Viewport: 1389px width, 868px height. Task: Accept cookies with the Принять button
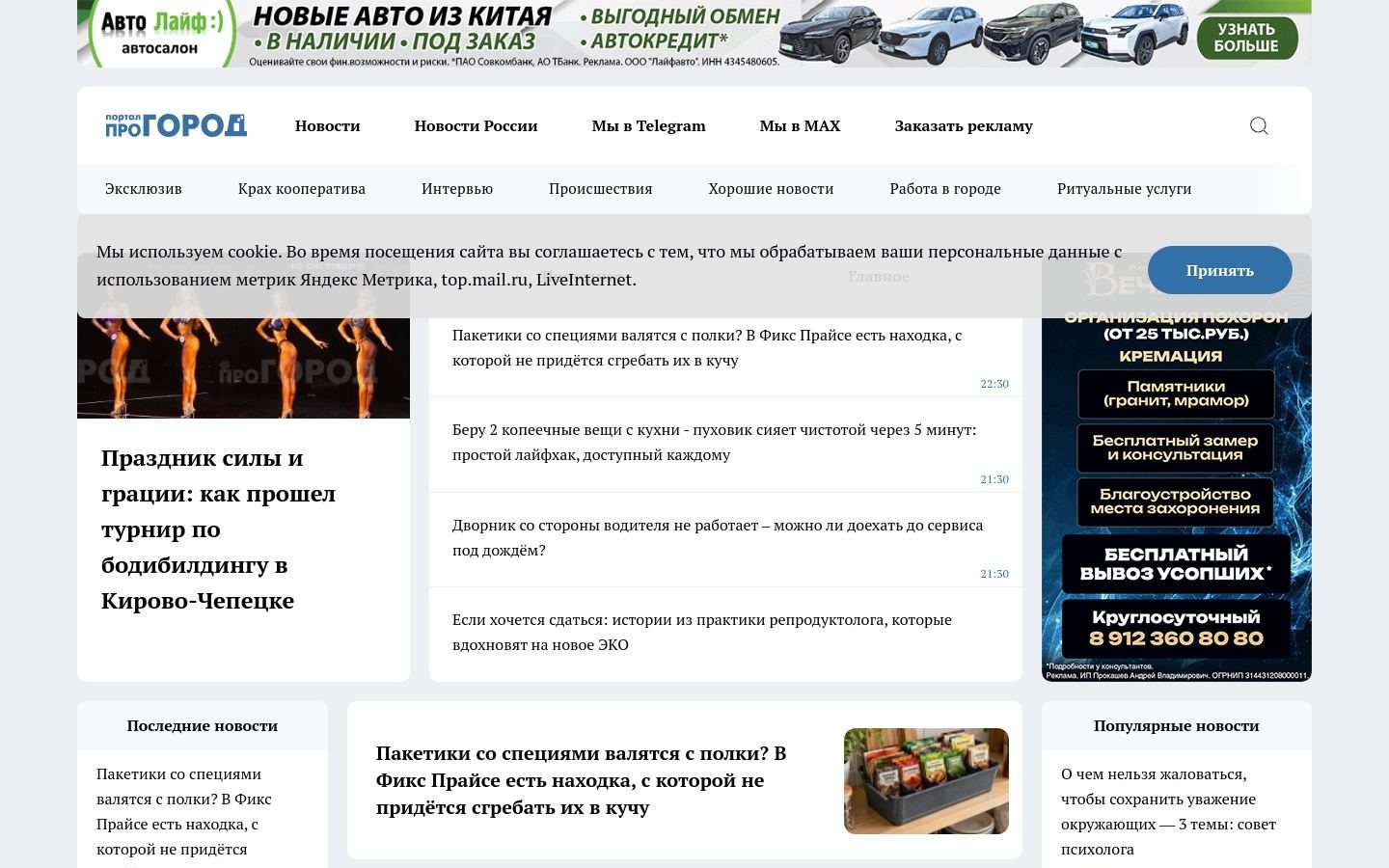pyautogui.click(x=1219, y=270)
